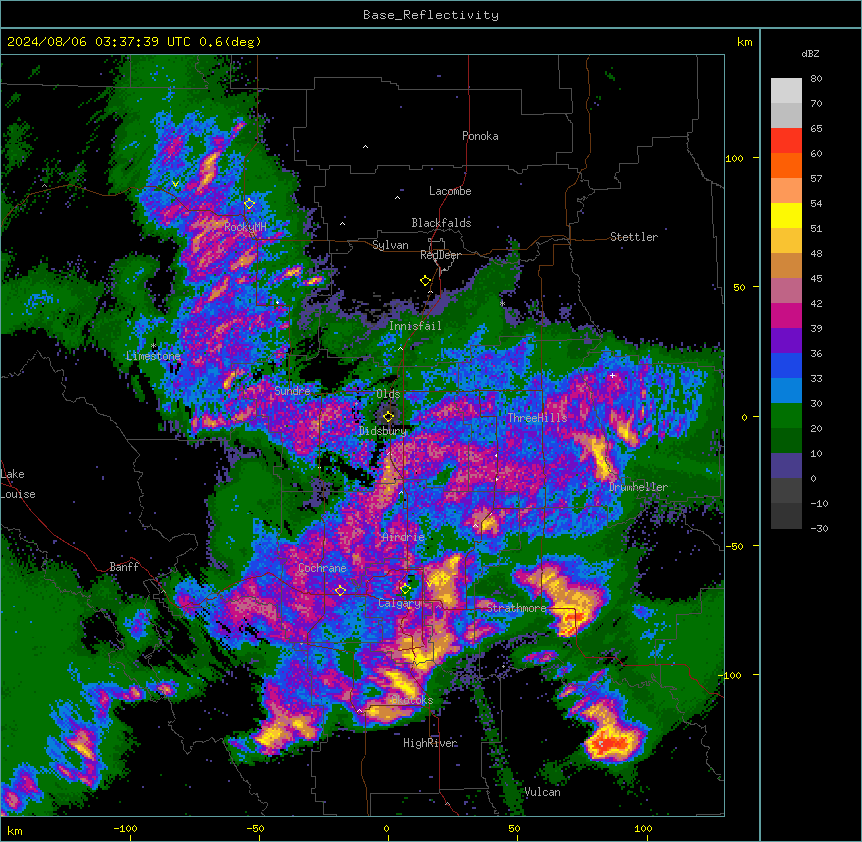This screenshot has height=842, width=862.
Task: Select the RockyMH label
Action: [245, 227]
